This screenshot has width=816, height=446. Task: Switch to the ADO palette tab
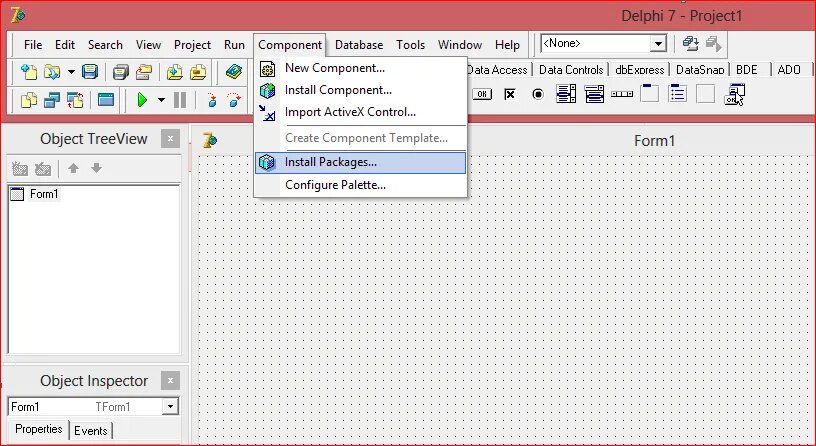tap(789, 69)
